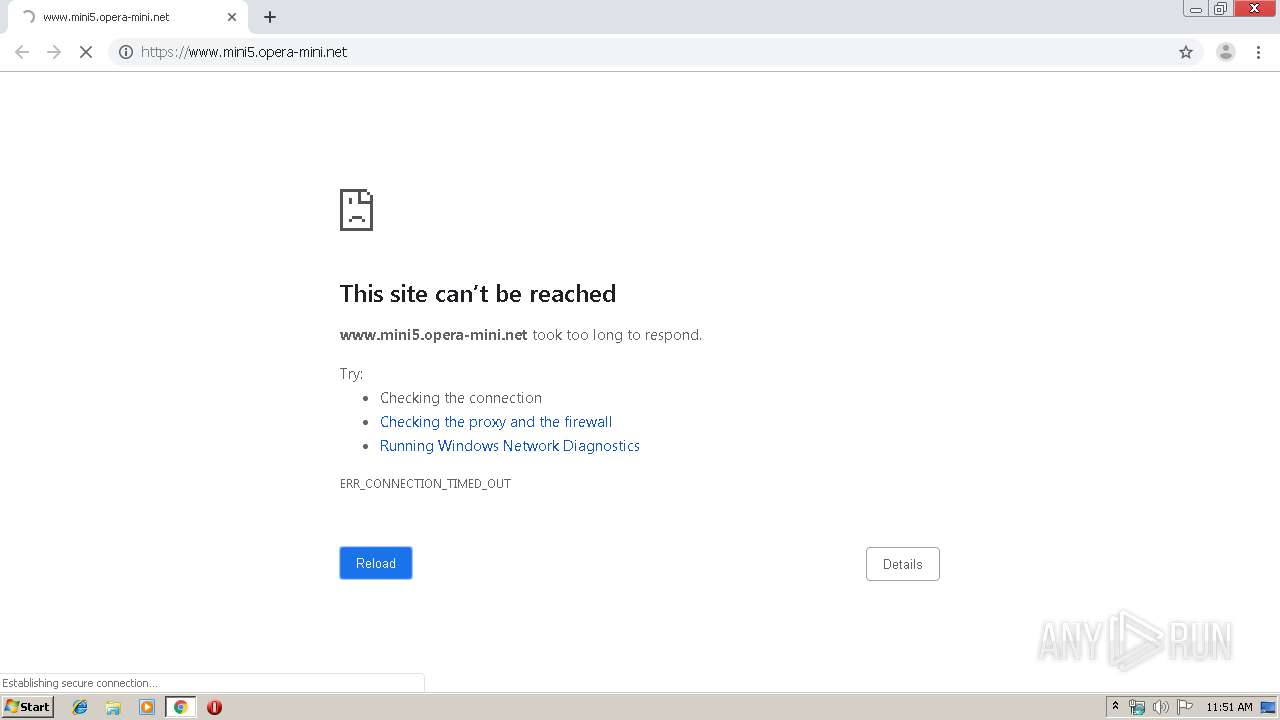Click the Details button
The width and height of the screenshot is (1280, 720).
tap(903, 564)
